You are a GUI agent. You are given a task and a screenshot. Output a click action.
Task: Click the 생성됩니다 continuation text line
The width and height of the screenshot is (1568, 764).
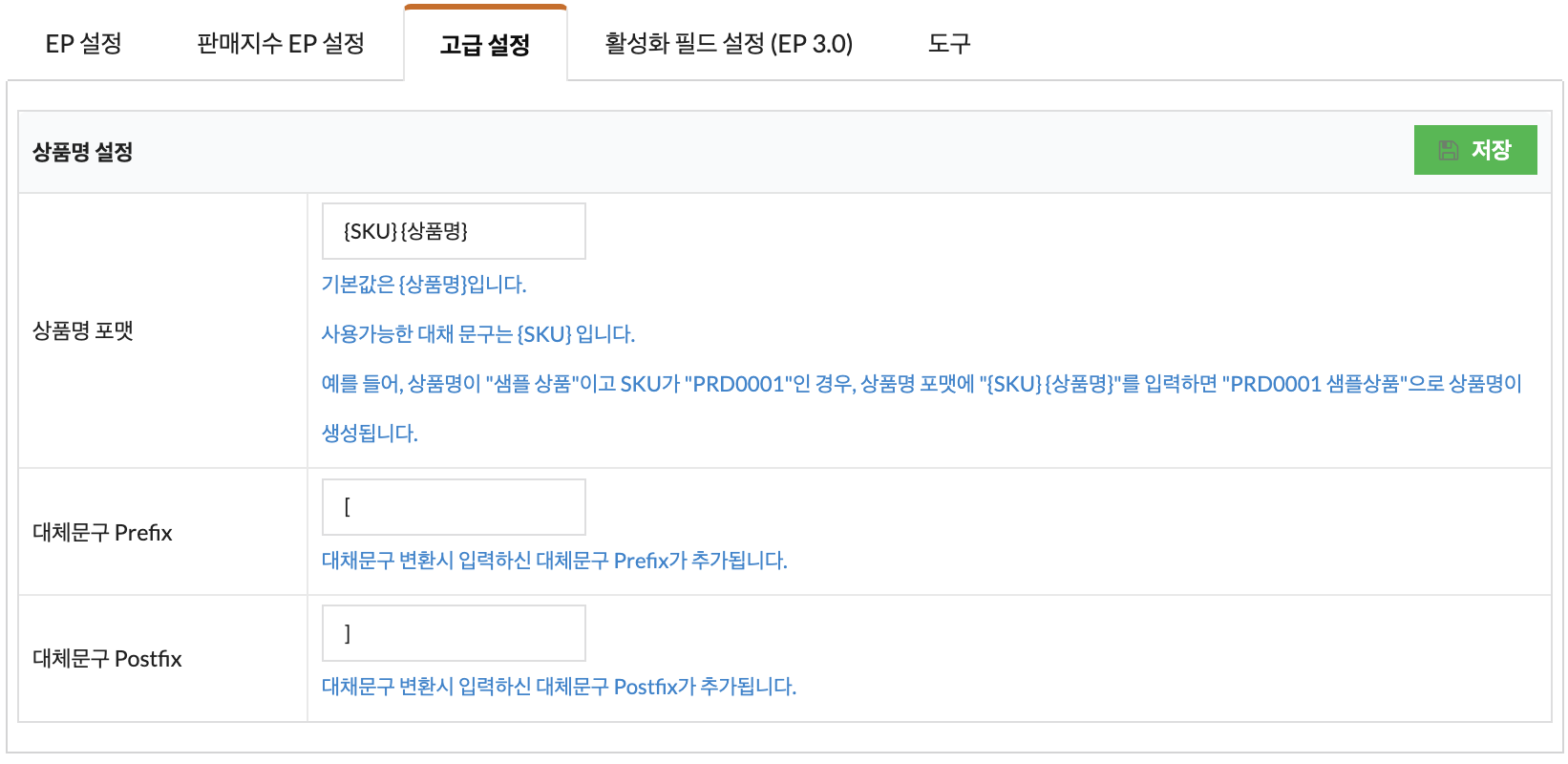tap(370, 434)
